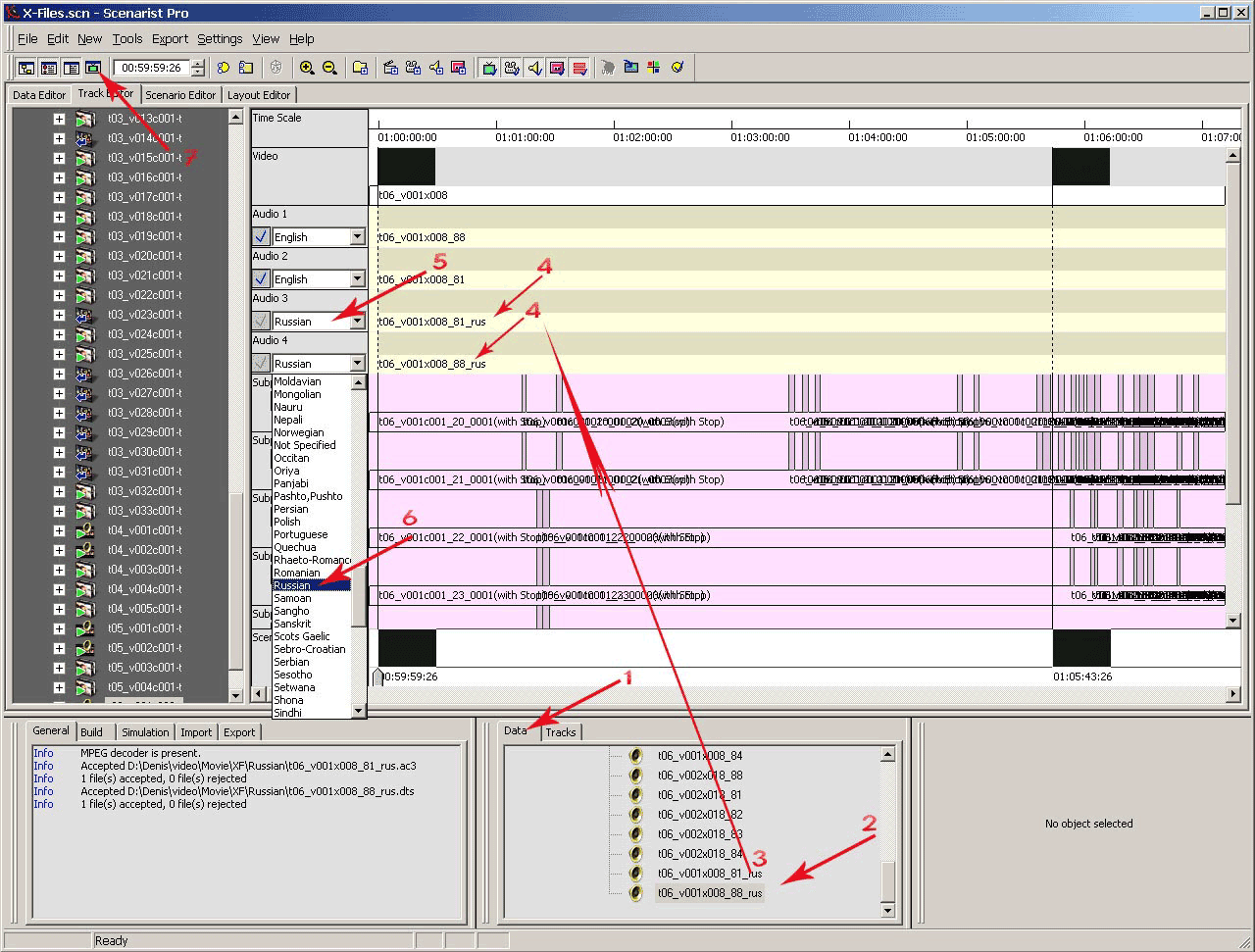Click the zoom out magnifier toolbar icon
1255x952 pixels.
click(329, 68)
